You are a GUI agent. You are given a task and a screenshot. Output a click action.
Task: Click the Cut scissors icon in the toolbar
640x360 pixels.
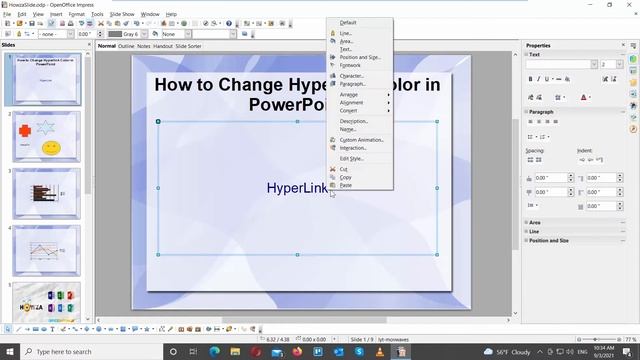click(101, 24)
